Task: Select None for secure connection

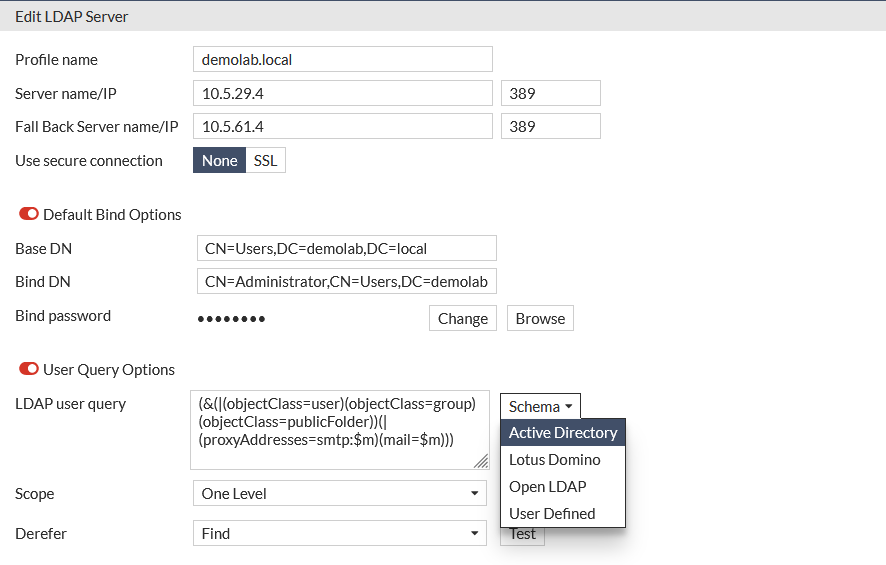Action: click(x=219, y=160)
